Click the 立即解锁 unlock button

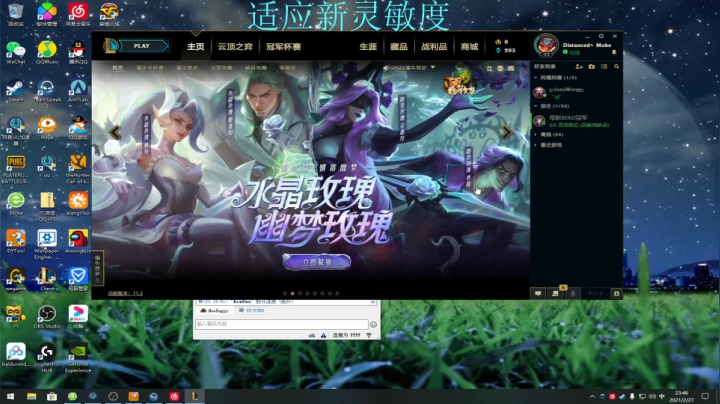pyautogui.click(x=317, y=262)
